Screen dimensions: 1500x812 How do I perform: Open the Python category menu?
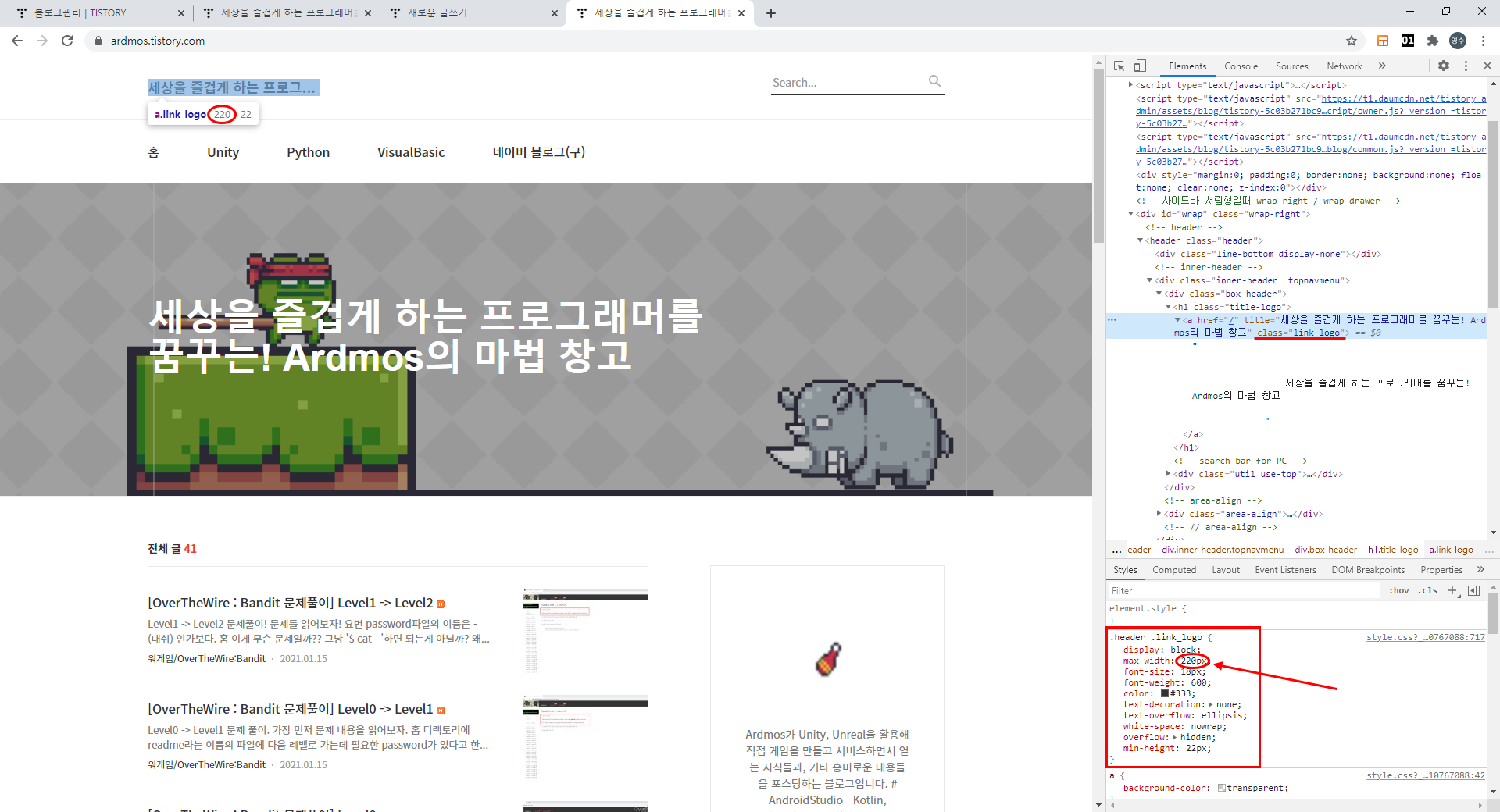[308, 152]
